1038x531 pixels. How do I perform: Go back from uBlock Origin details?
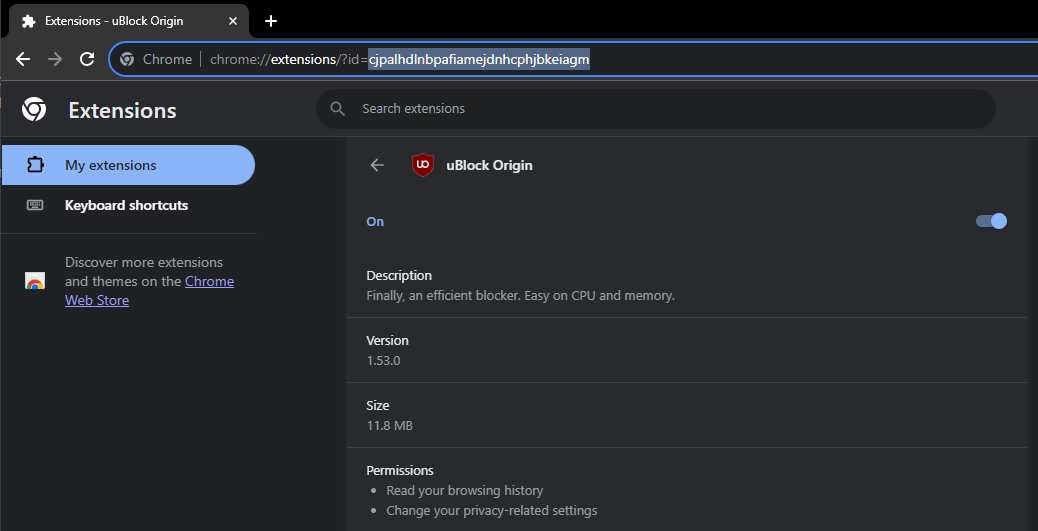pyautogui.click(x=377, y=165)
